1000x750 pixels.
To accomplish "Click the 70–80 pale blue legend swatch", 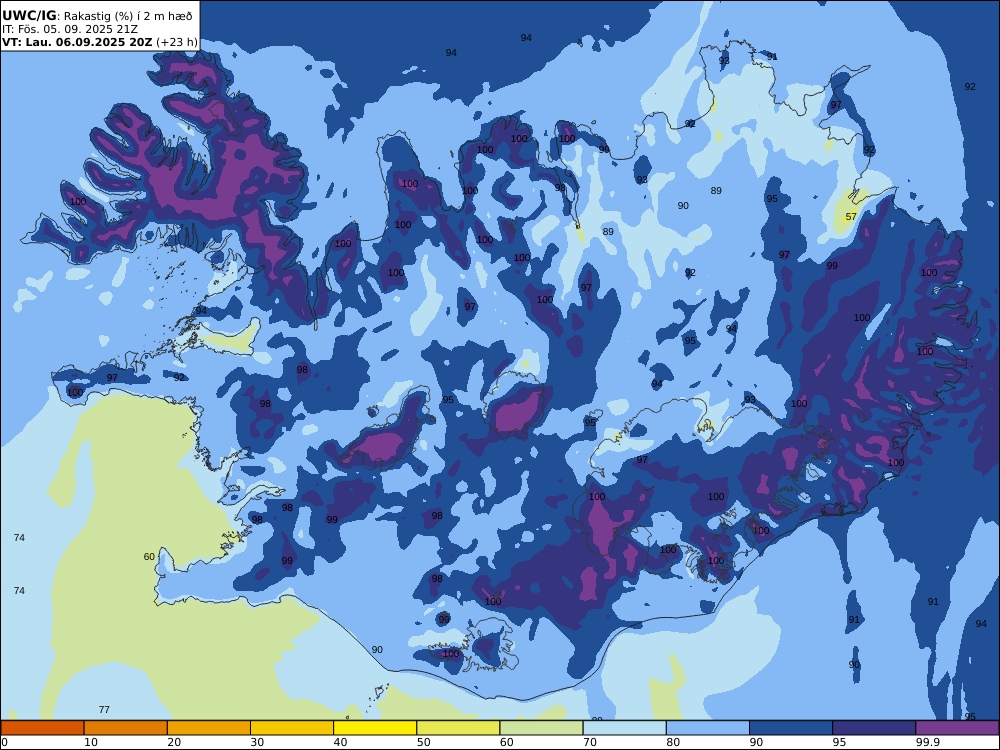I will click(x=625, y=728).
